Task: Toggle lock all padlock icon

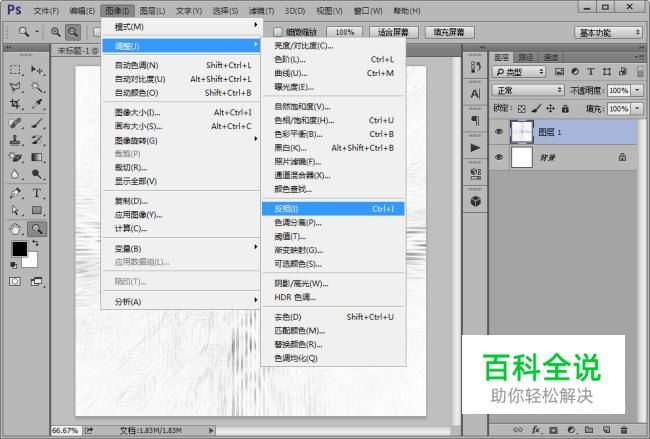Action: 565,109
